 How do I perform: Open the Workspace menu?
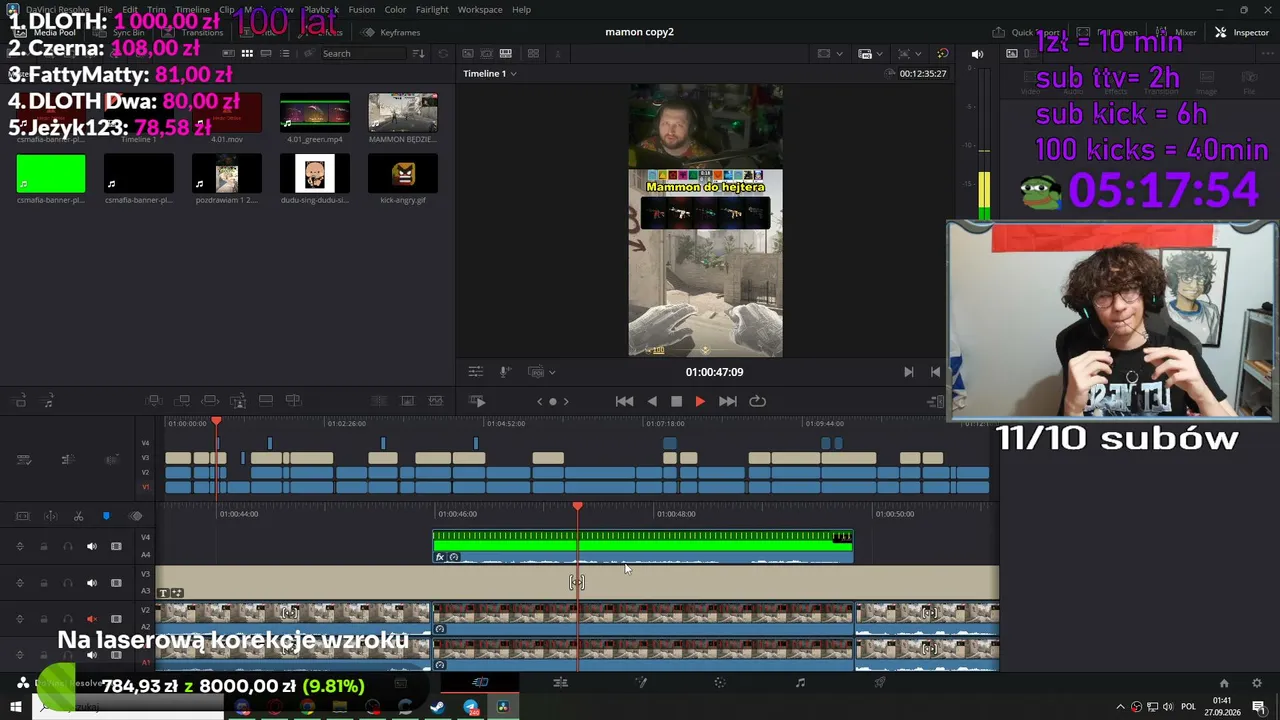(x=480, y=9)
